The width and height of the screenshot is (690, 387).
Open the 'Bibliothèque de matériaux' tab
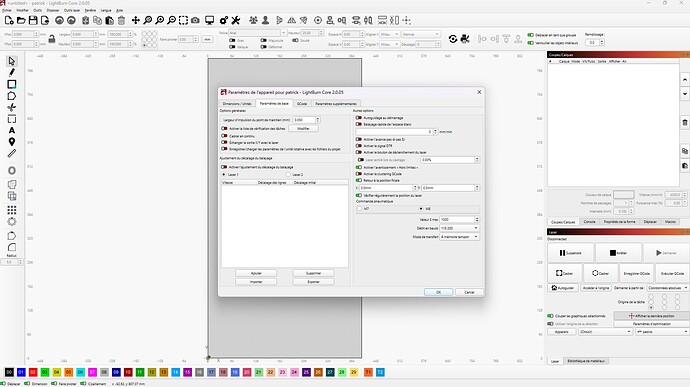coord(586,361)
